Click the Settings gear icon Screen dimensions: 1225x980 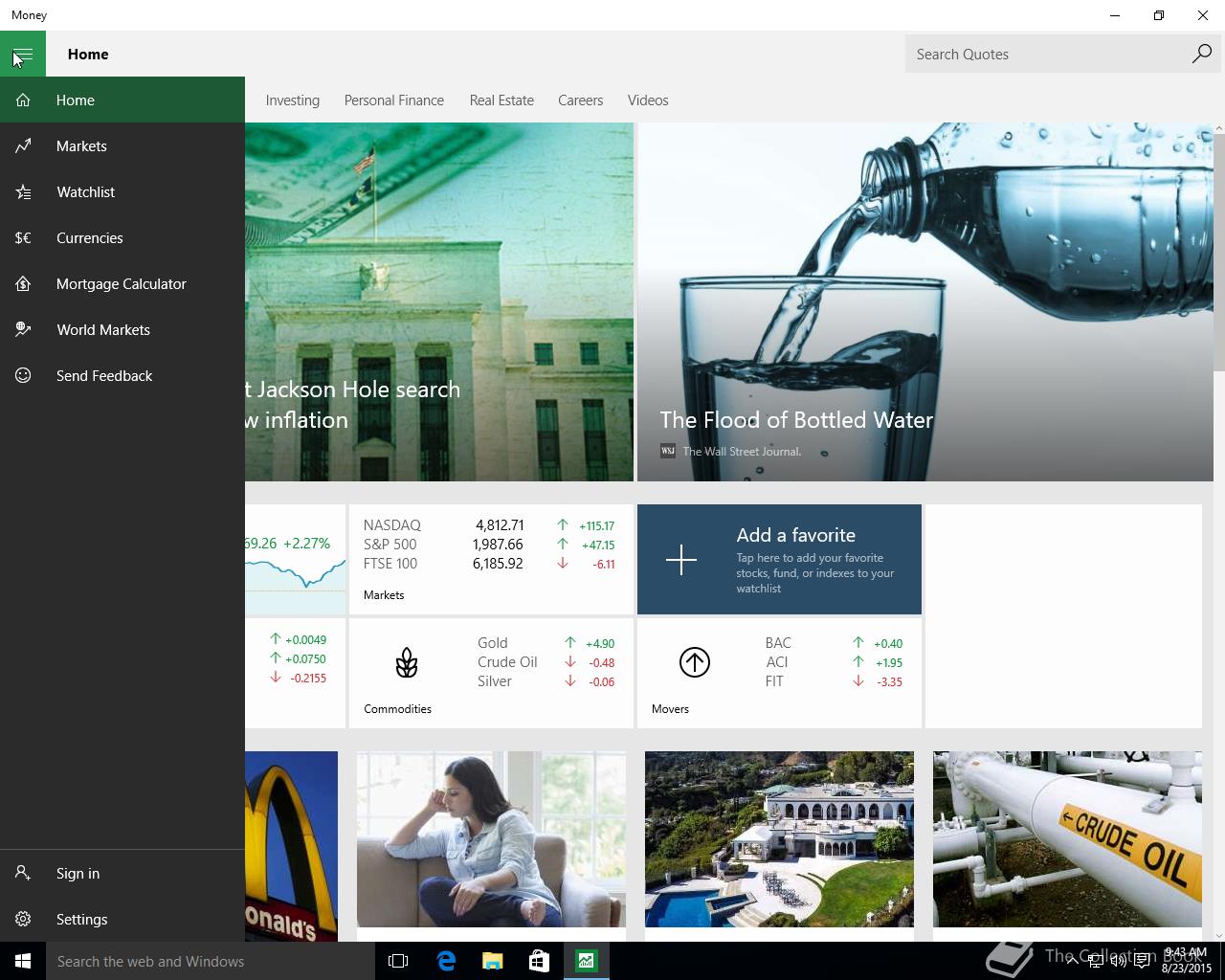23,920
